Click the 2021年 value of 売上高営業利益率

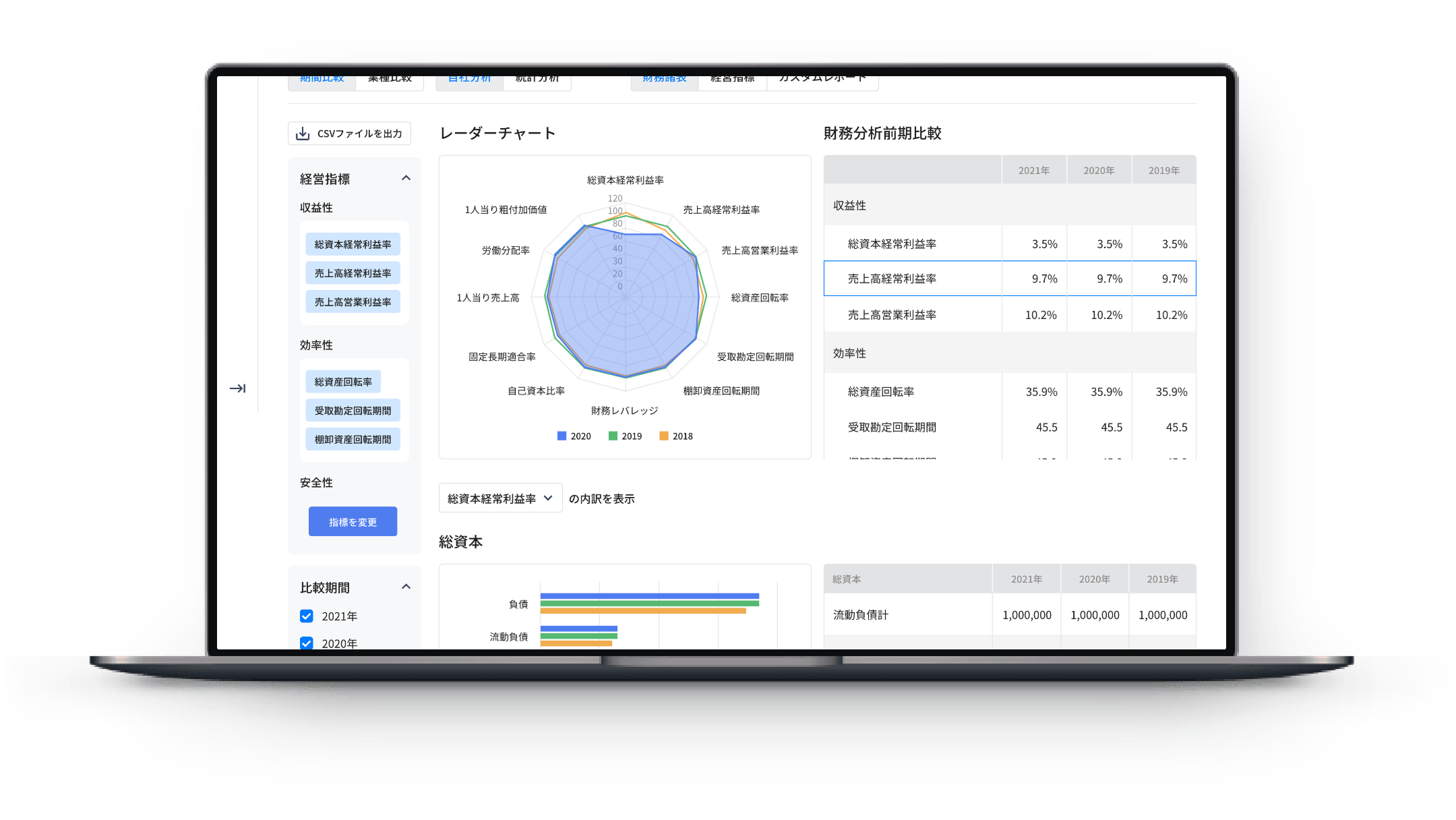(1041, 315)
